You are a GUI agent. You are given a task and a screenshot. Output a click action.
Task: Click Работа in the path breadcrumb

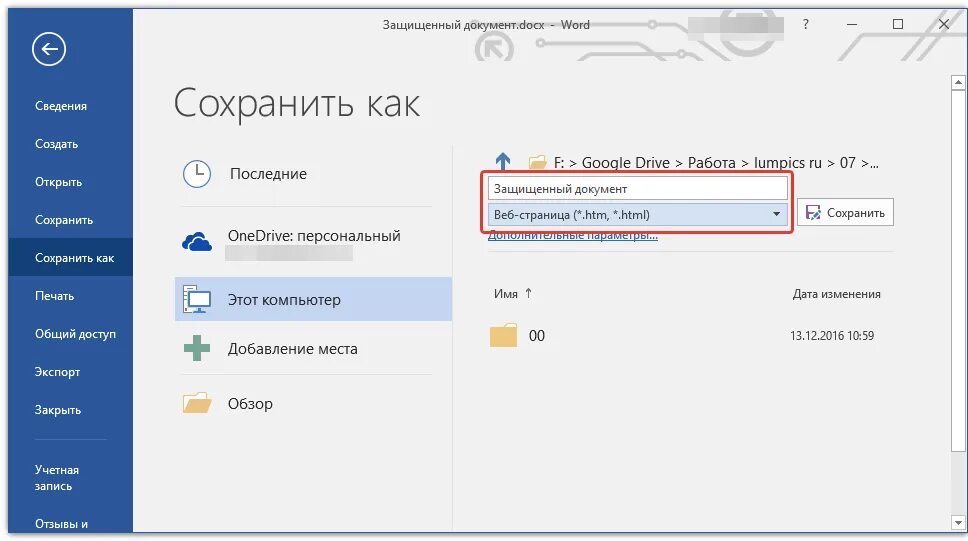(711, 162)
